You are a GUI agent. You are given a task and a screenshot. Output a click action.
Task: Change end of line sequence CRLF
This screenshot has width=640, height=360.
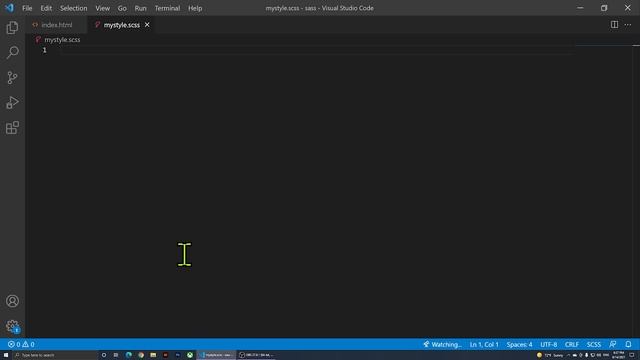pyautogui.click(x=572, y=344)
